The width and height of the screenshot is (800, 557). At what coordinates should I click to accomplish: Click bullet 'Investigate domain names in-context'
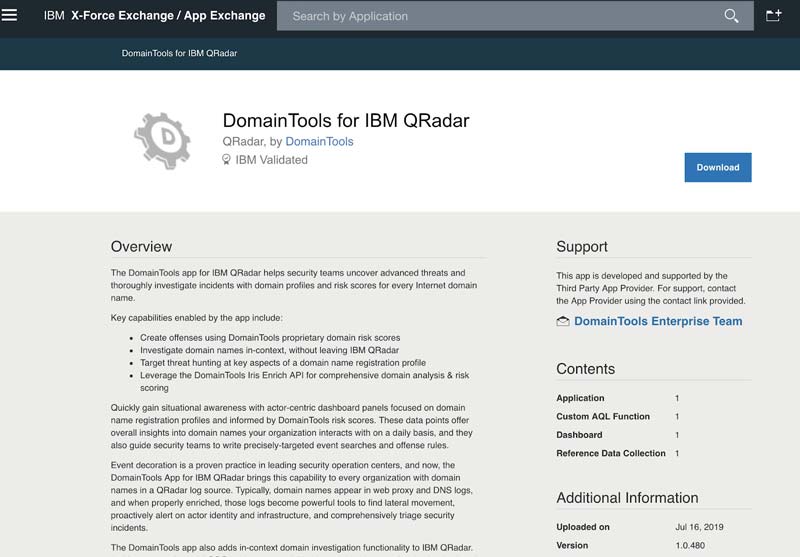[269, 350]
